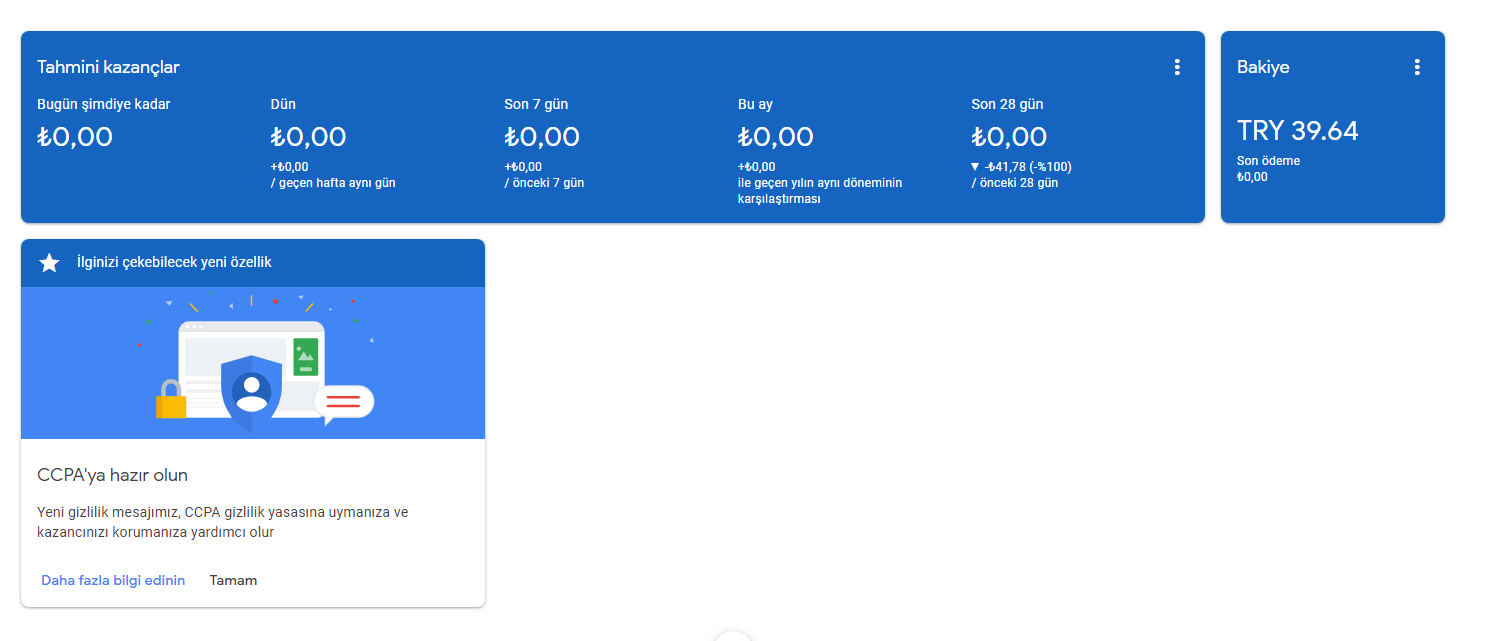
Task: Click the Dün earnings amount
Action: coord(308,136)
